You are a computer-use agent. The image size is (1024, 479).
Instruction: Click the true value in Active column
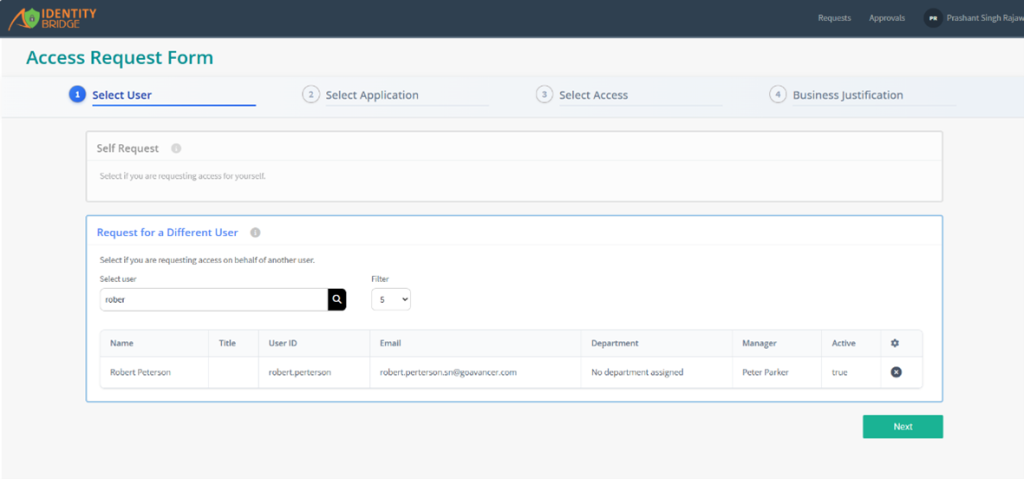839,372
